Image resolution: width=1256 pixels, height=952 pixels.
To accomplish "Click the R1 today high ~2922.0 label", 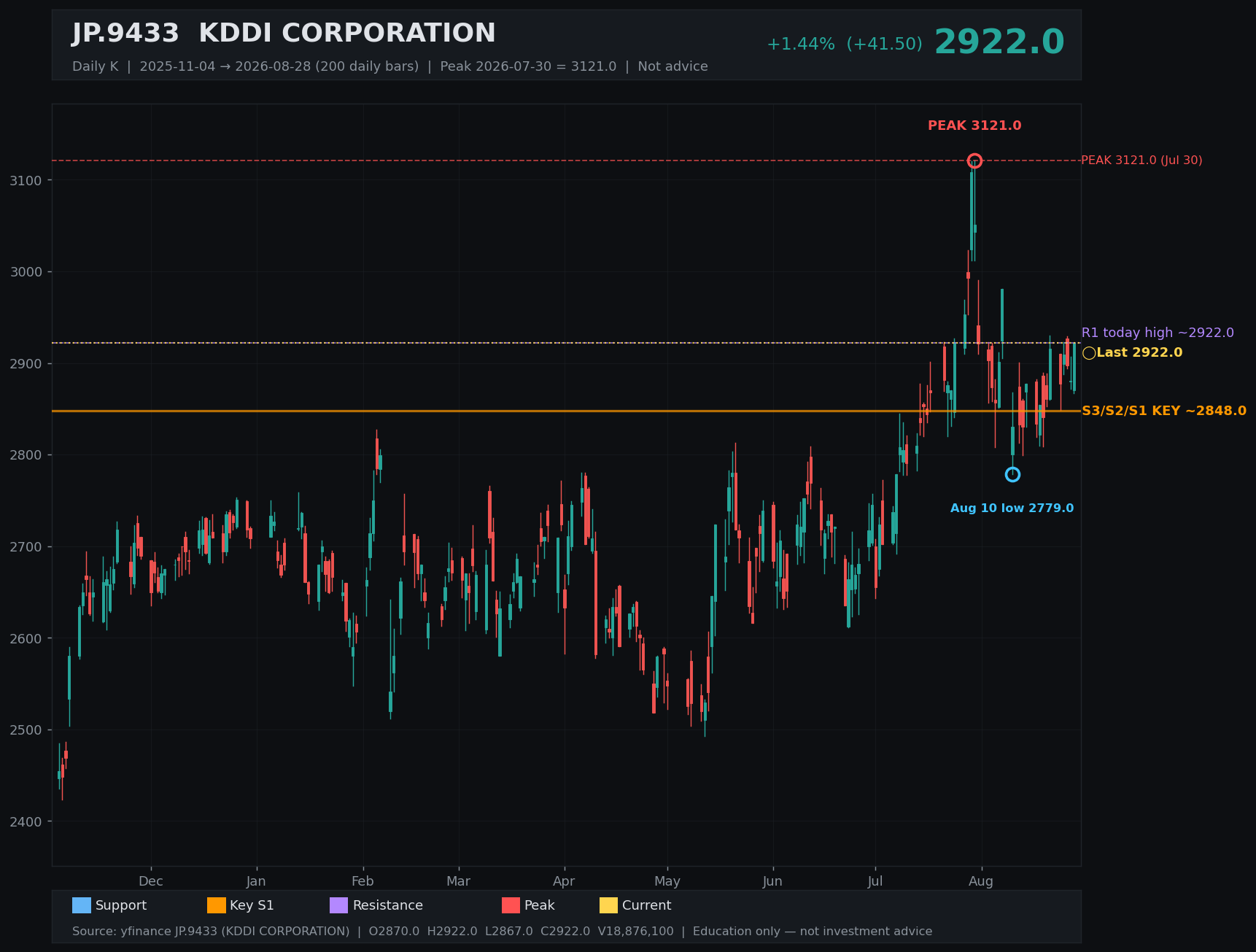I will click(1158, 333).
